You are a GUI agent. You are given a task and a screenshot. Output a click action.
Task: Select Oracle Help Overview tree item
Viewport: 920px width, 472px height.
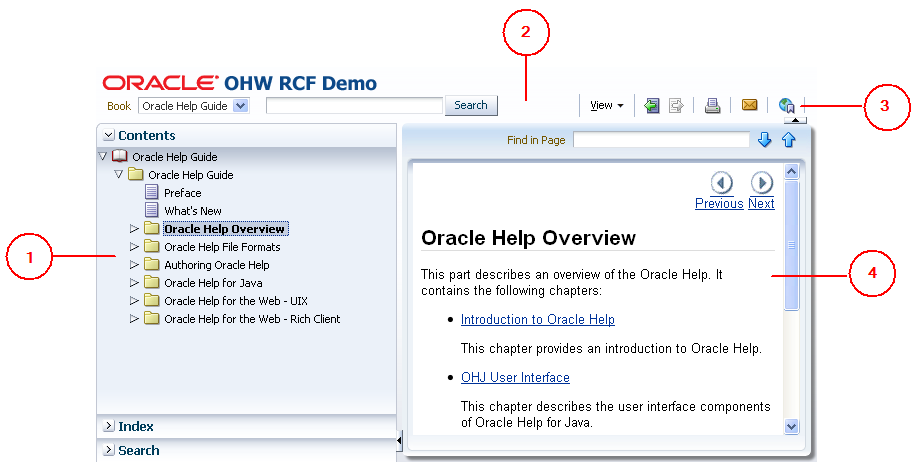[x=225, y=229]
